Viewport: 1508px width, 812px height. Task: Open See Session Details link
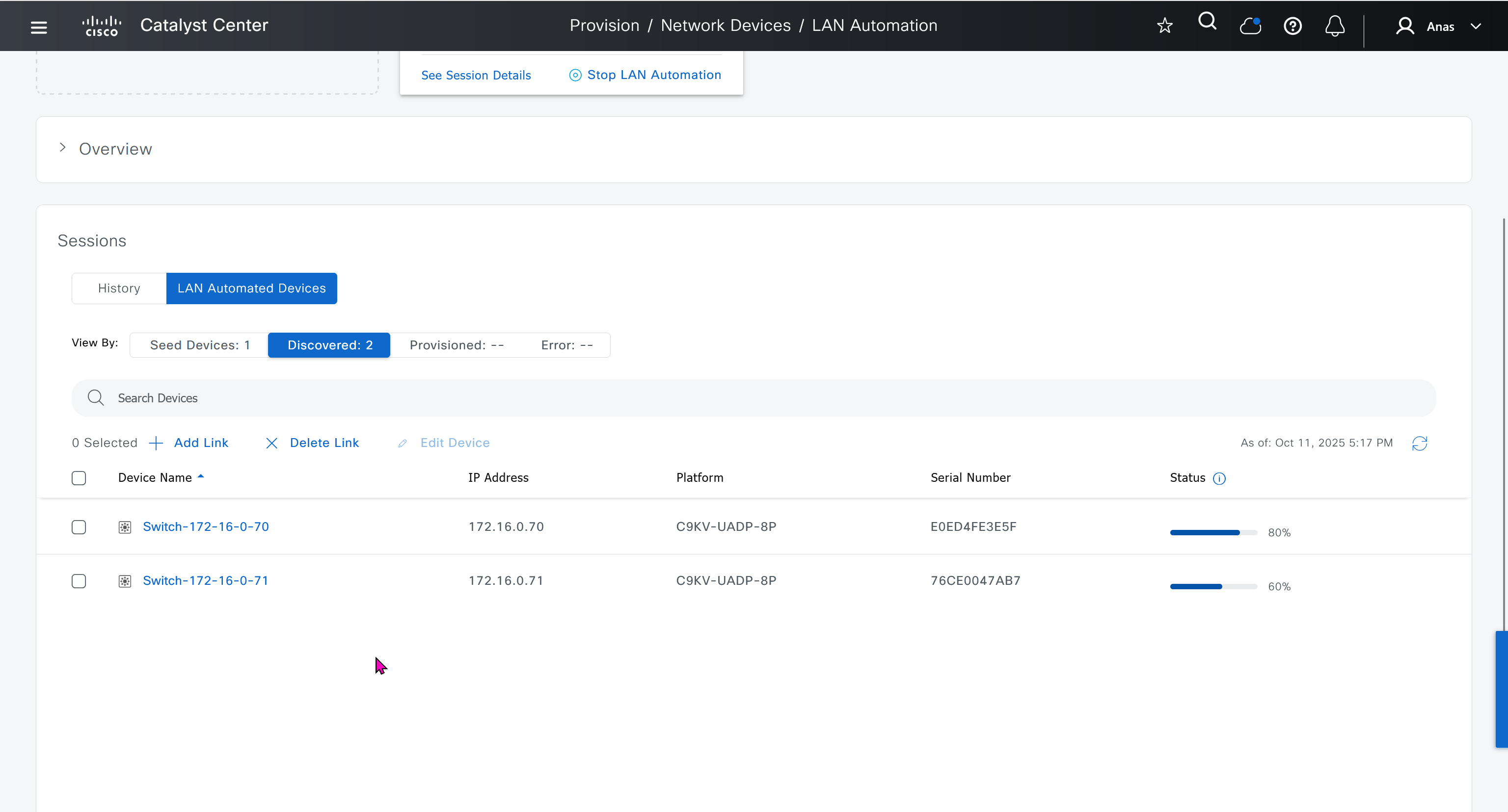(475, 75)
